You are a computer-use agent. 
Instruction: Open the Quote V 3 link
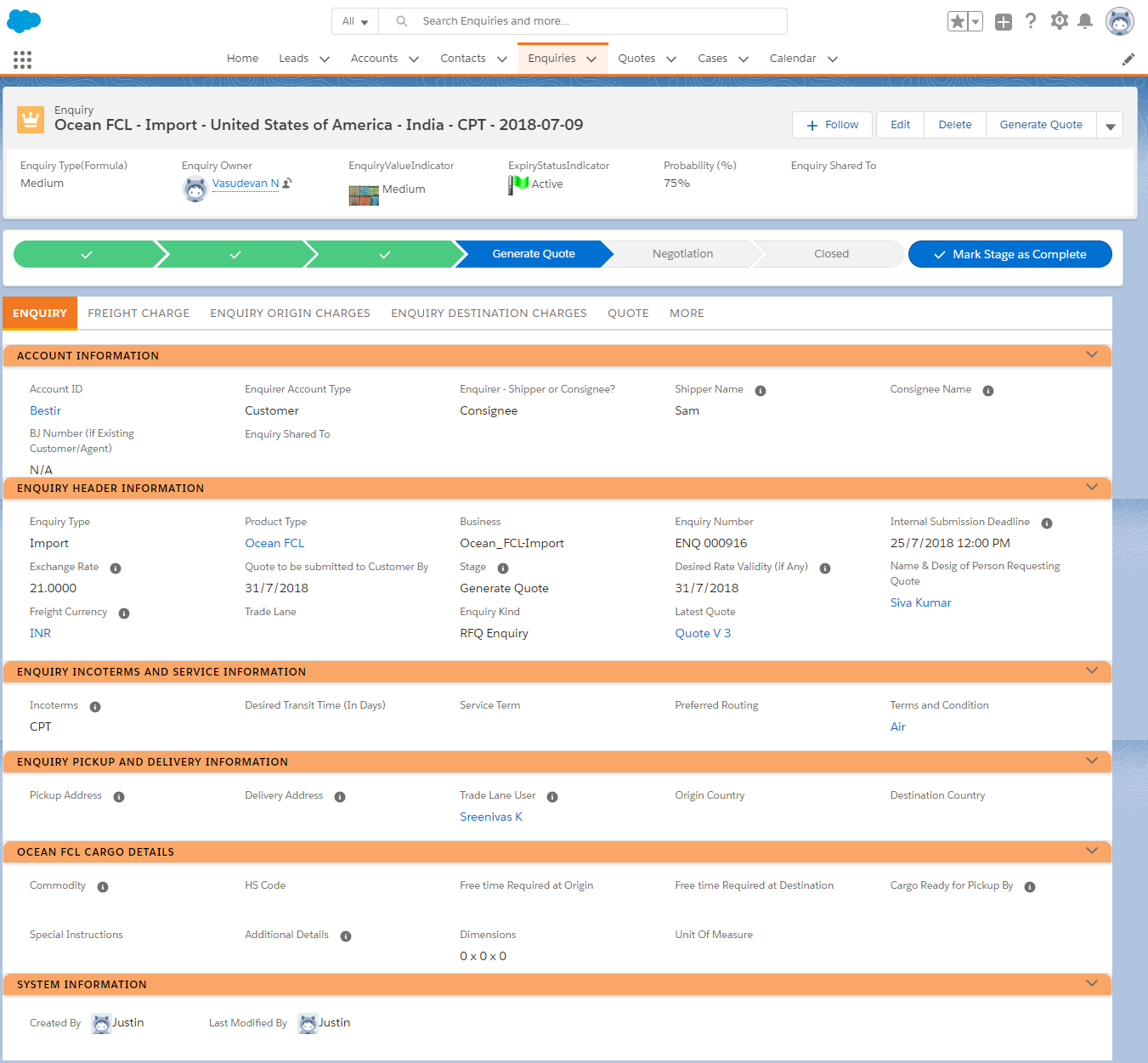pos(703,633)
